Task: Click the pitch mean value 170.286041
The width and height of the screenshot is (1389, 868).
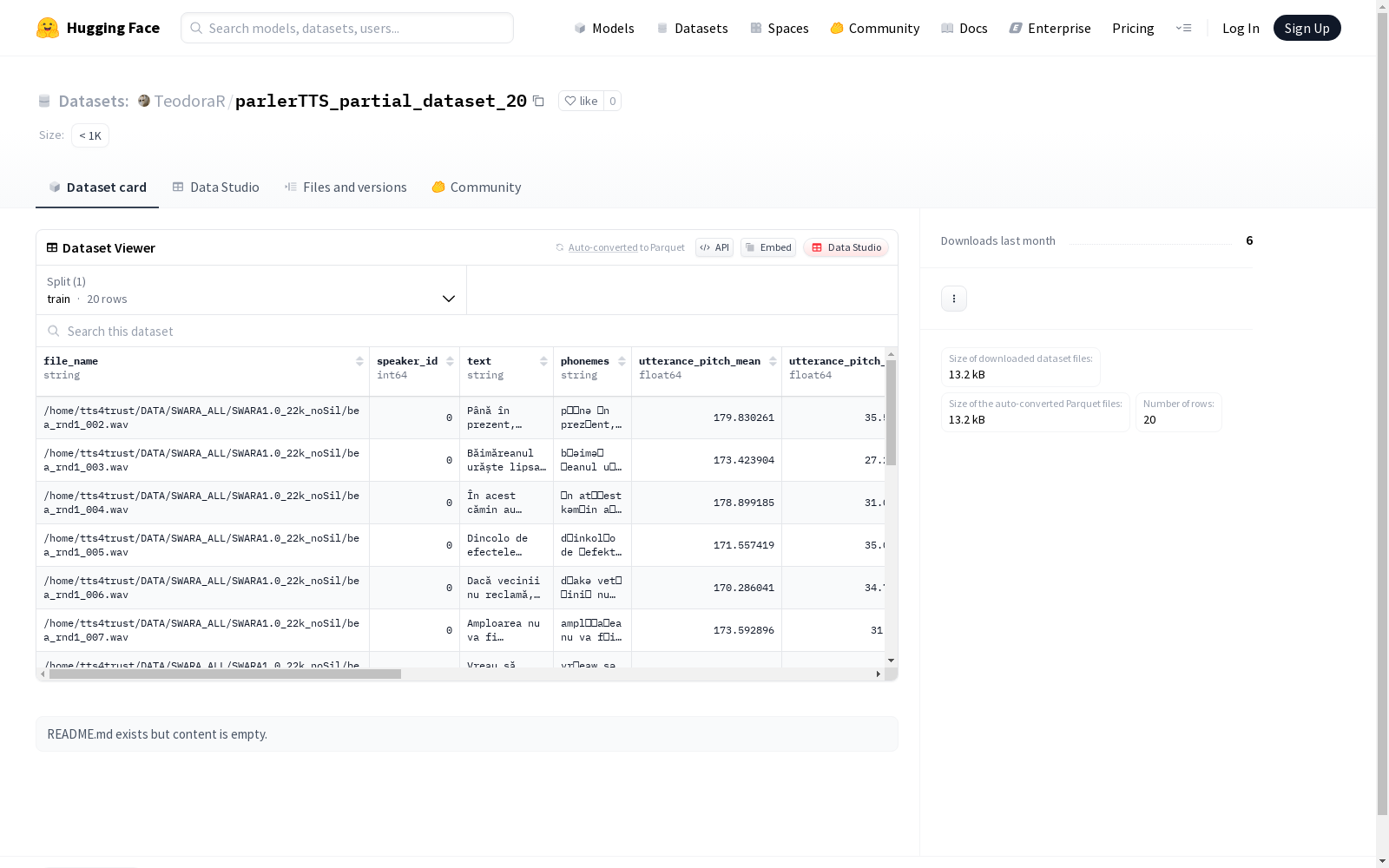Action: pyautogui.click(x=743, y=588)
